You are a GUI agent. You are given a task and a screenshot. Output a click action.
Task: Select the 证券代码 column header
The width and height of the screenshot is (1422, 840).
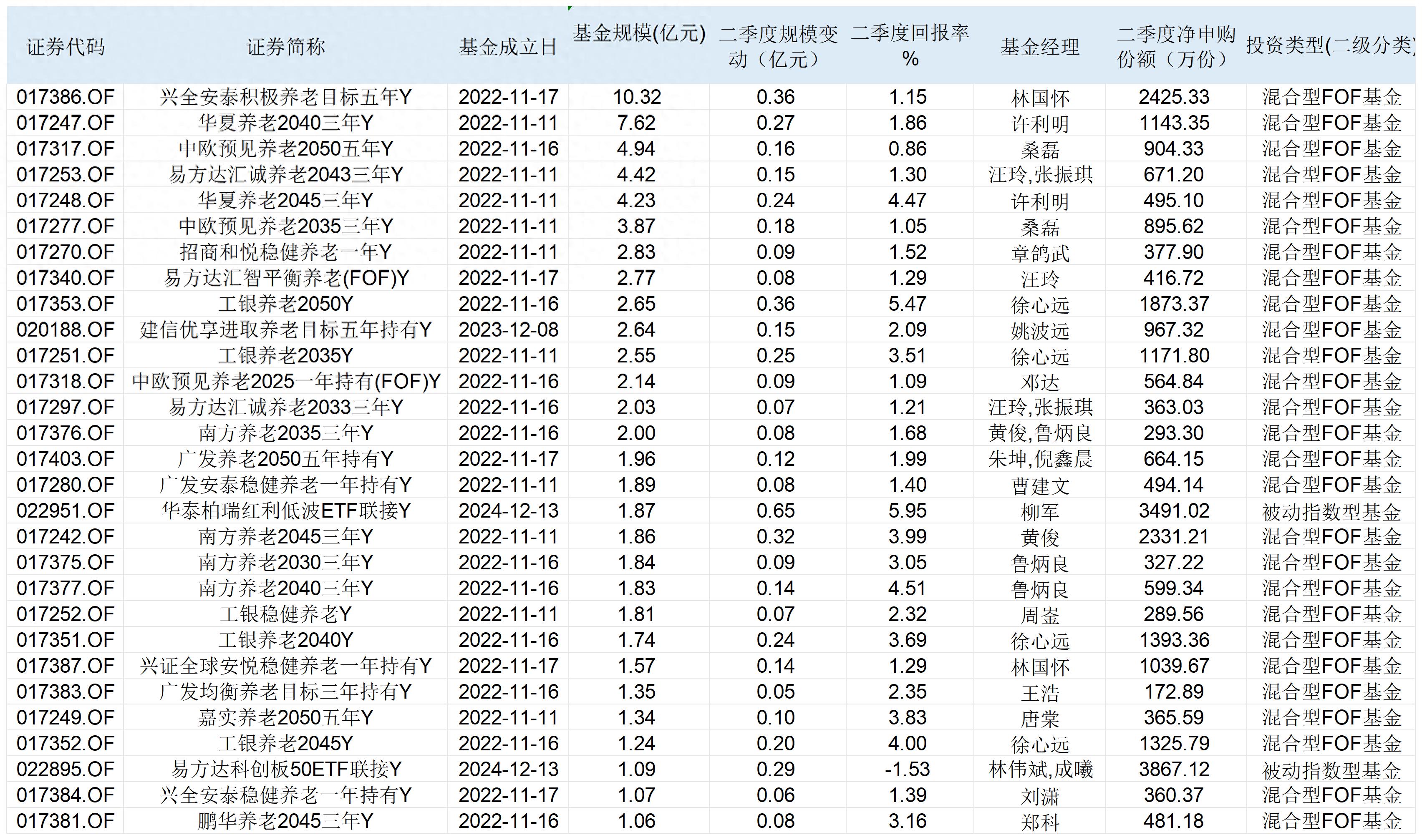click(66, 46)
